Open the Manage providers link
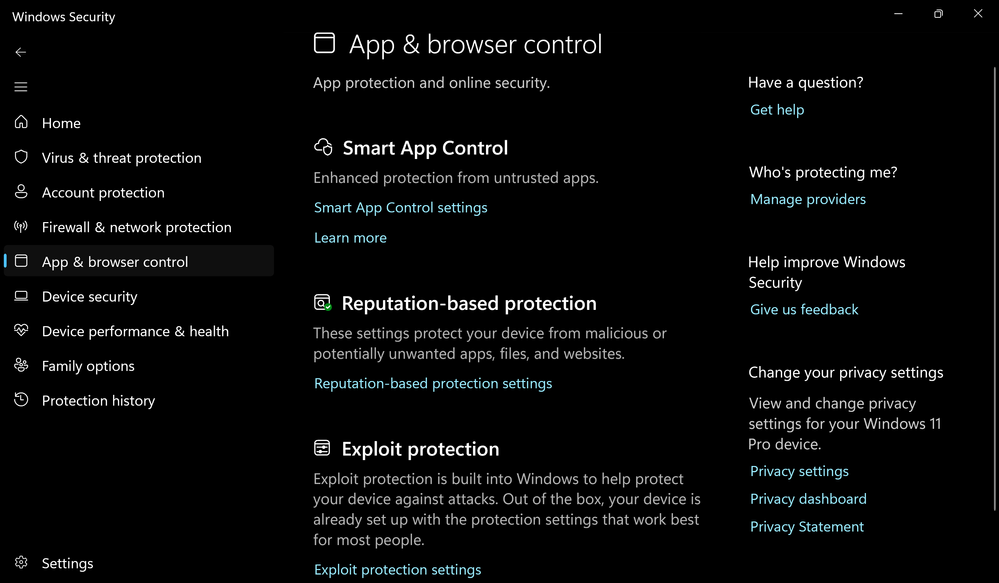 click(x=808, y=200)
